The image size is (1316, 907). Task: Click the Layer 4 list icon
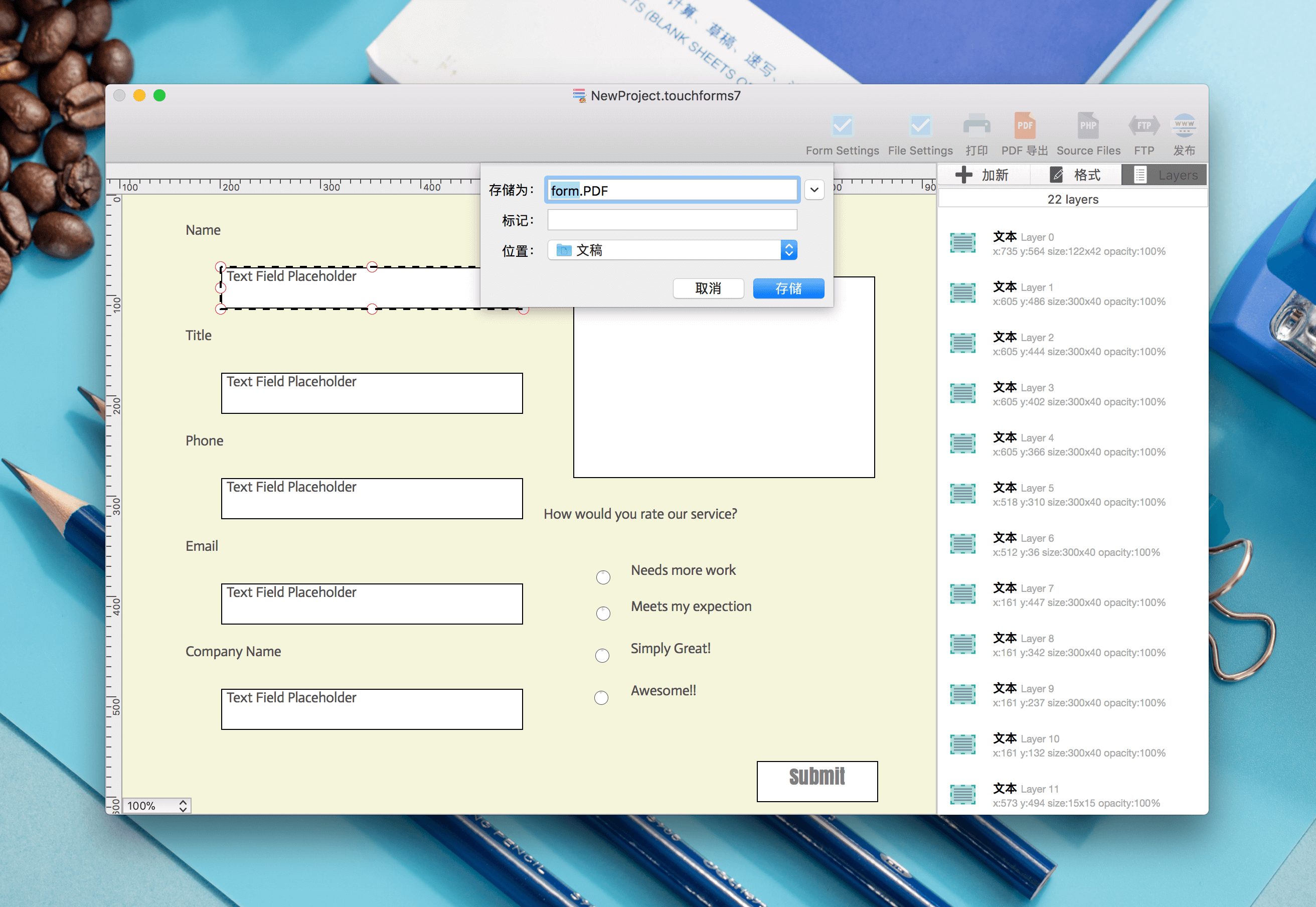point(963,444)
